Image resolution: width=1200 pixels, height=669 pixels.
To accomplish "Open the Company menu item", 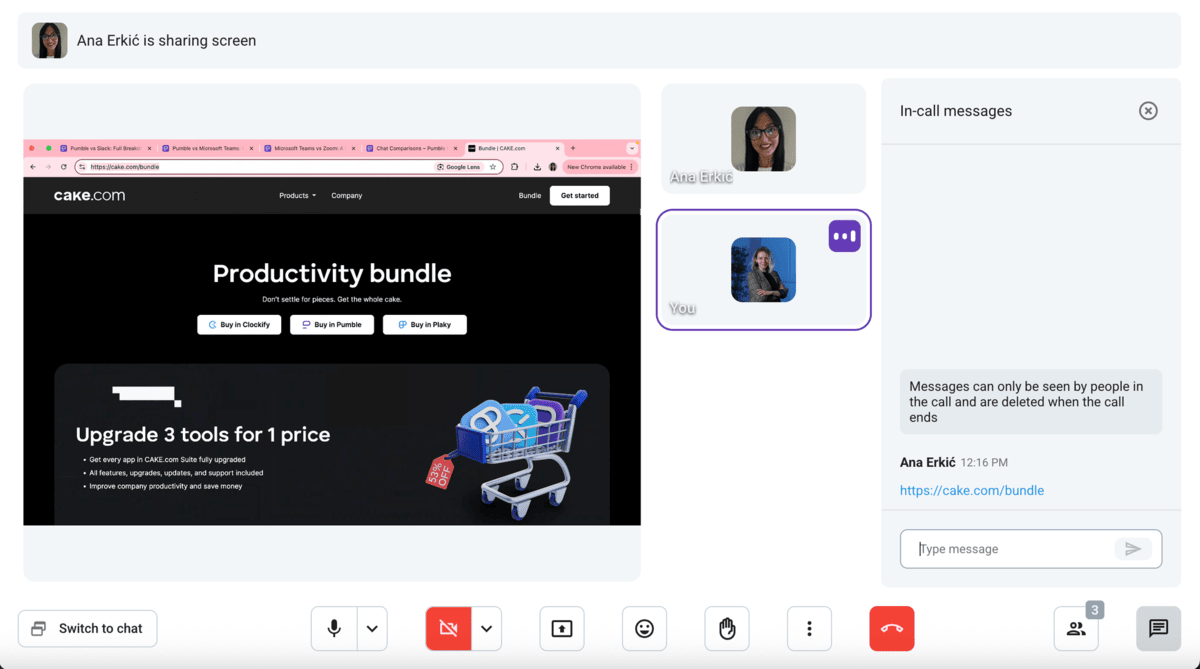I will [x=347, y=196].
